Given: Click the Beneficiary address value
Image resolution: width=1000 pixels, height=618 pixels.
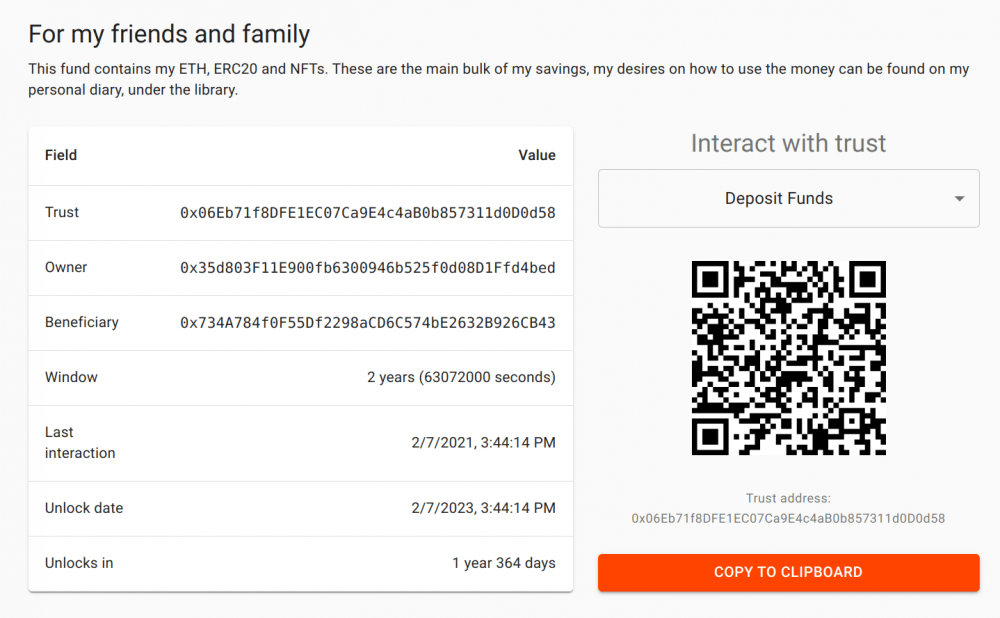Looking at the screenshot, I should [x=367, y=323].
